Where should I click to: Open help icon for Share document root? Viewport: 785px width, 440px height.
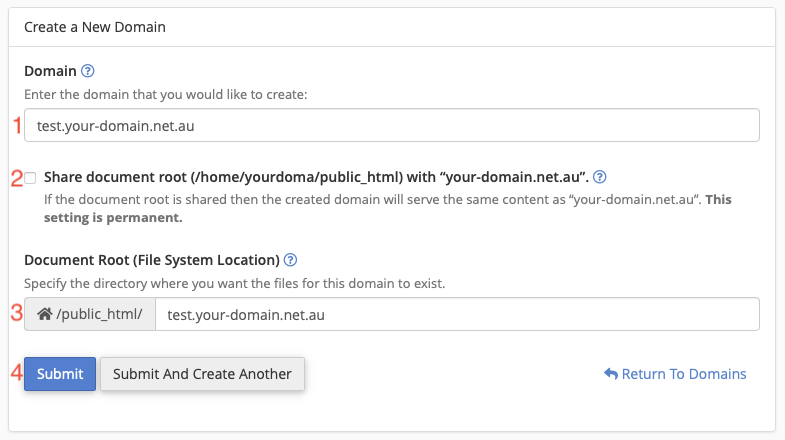click(x=600, y=177)
